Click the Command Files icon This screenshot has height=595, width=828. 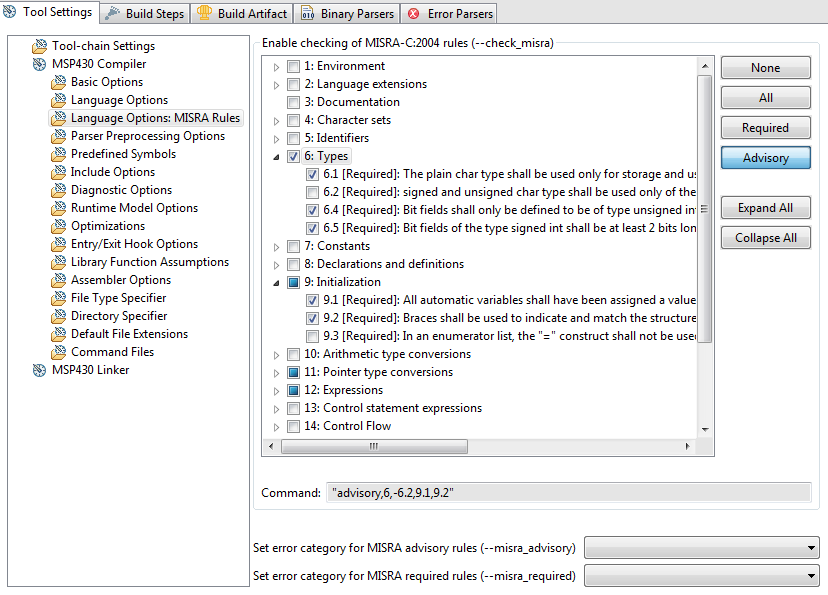(59, 352)
